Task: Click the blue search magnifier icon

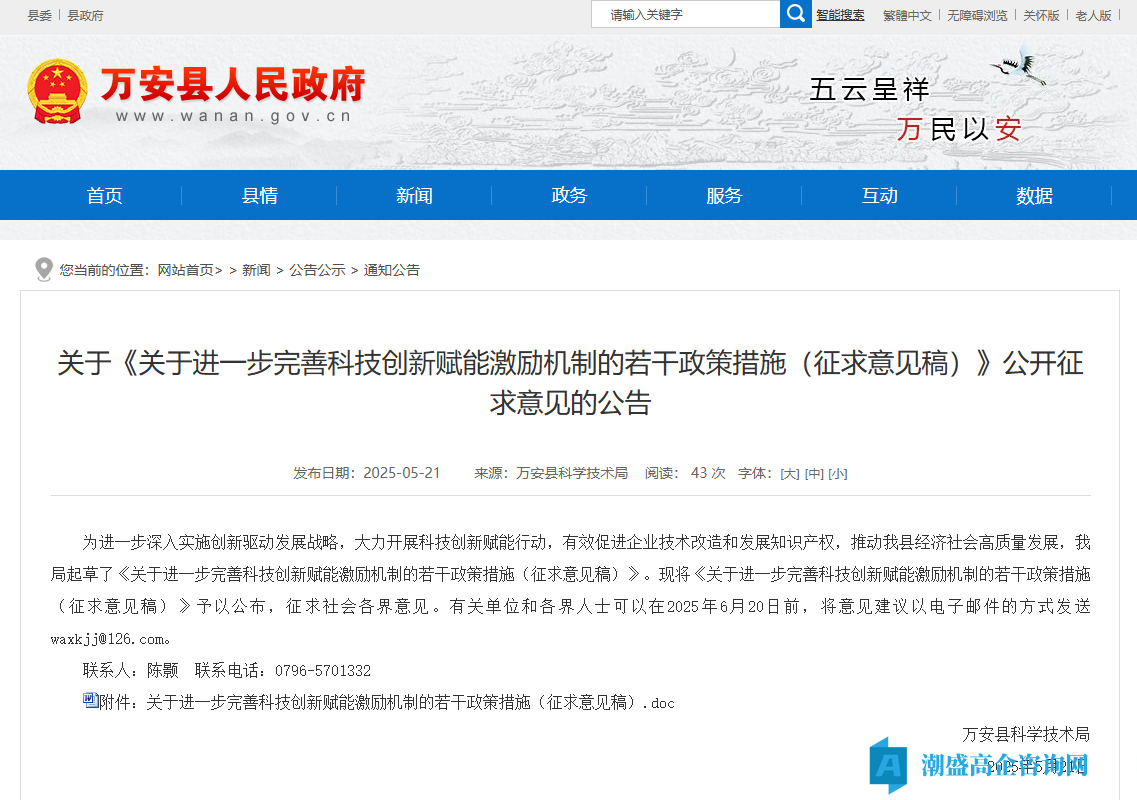Action: (x=795, y=14)
